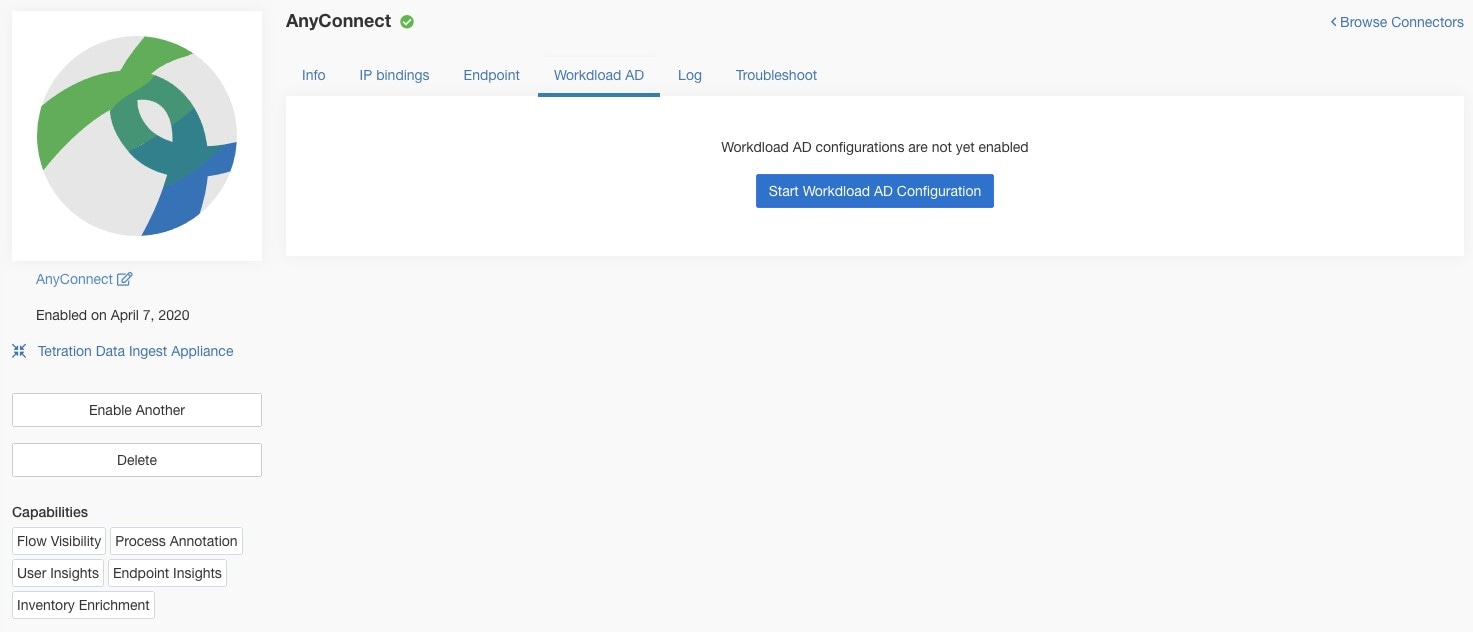The width and height of the screenshot is (1473, 632).
Task: Go to the Troubleshoot tab
Action: [x=777, y=75]
